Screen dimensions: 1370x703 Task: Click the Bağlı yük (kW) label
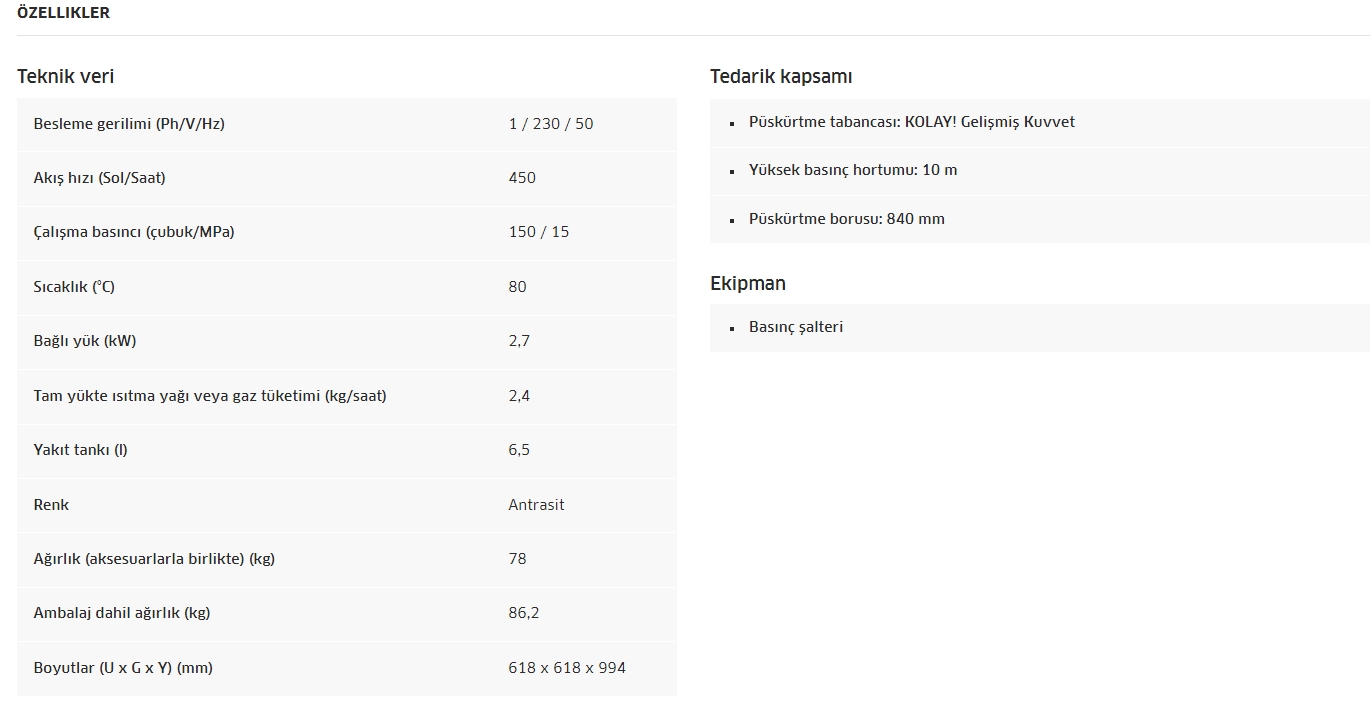point(85,341)
